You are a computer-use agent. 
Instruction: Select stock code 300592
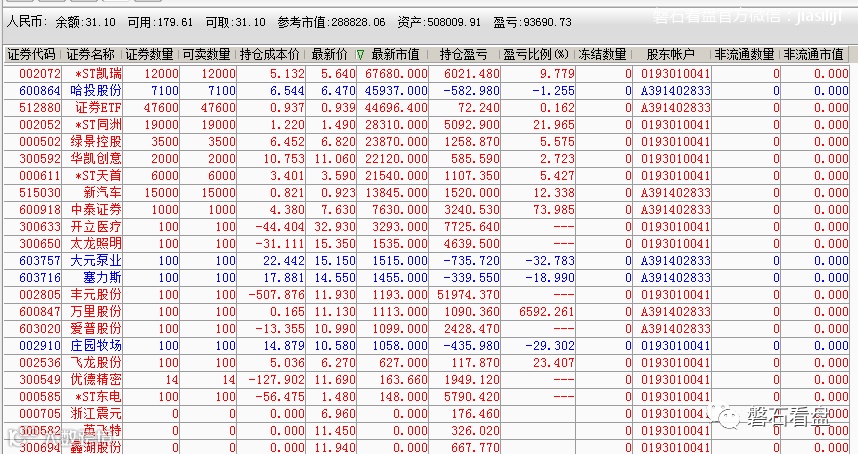click(x=40, y=158)
